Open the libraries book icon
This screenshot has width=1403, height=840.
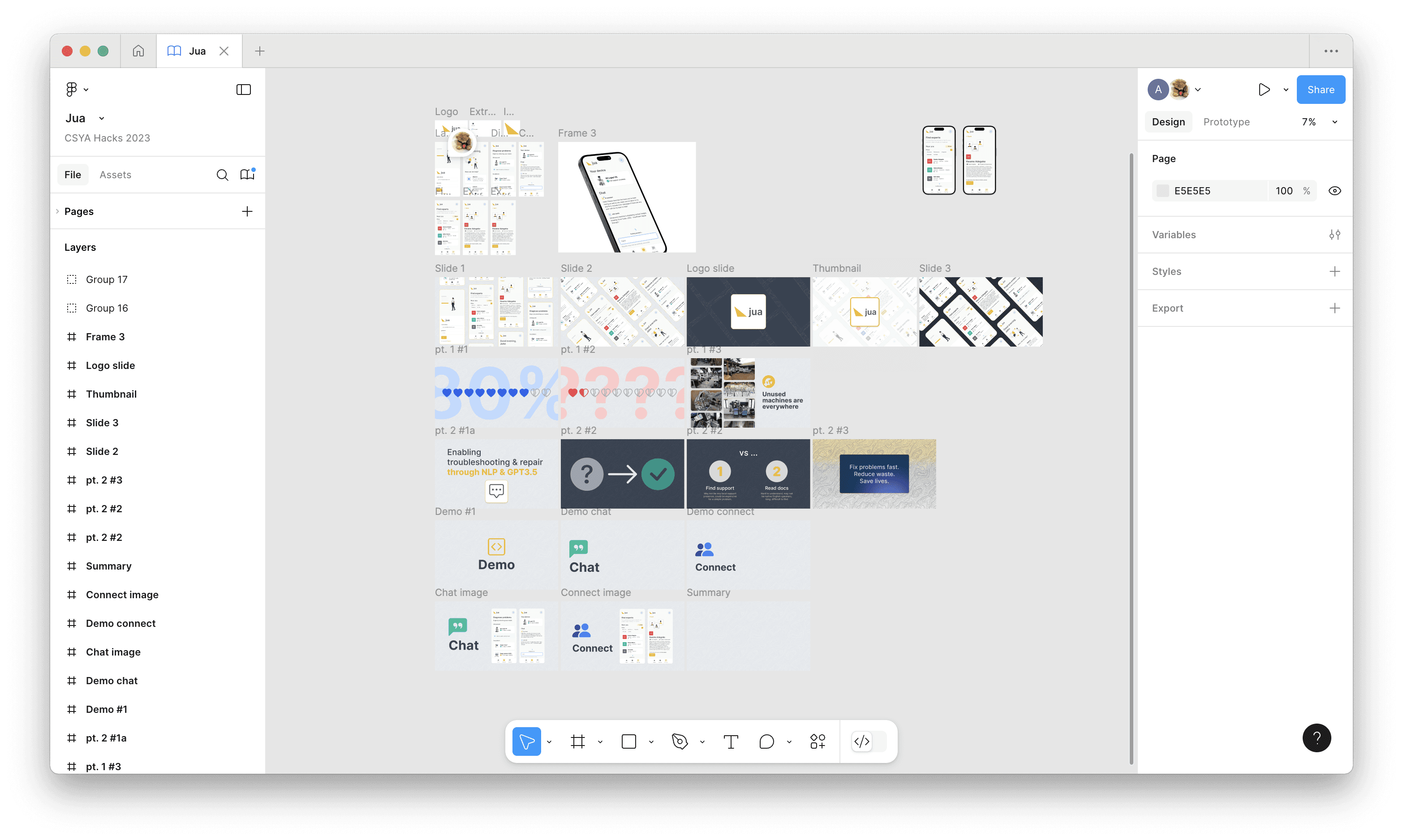[247, 175]
